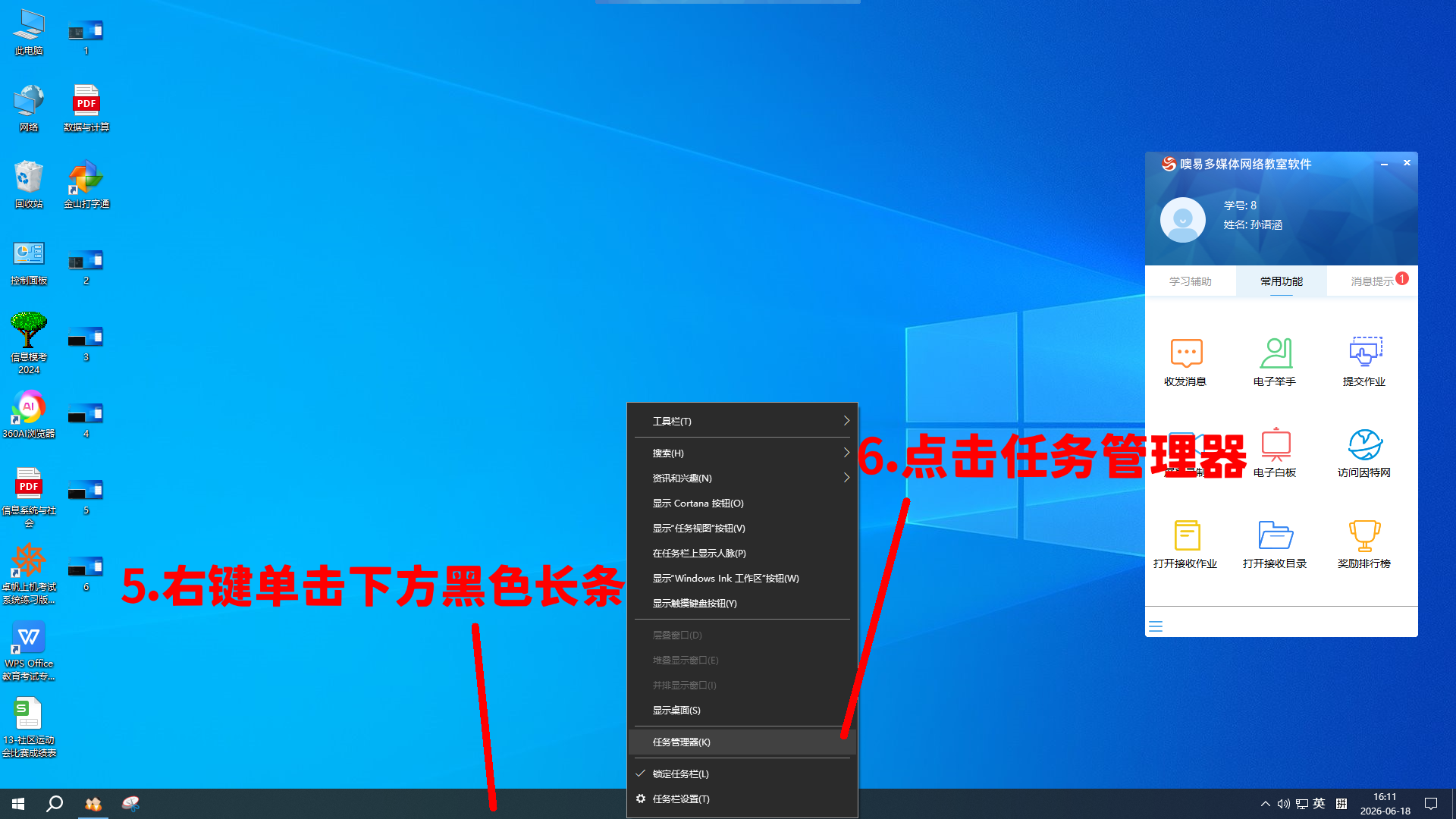This screenshot has height=819, width=1456.
Task: Select the 回收站 recycle bin icon
Action: [29, 186]
